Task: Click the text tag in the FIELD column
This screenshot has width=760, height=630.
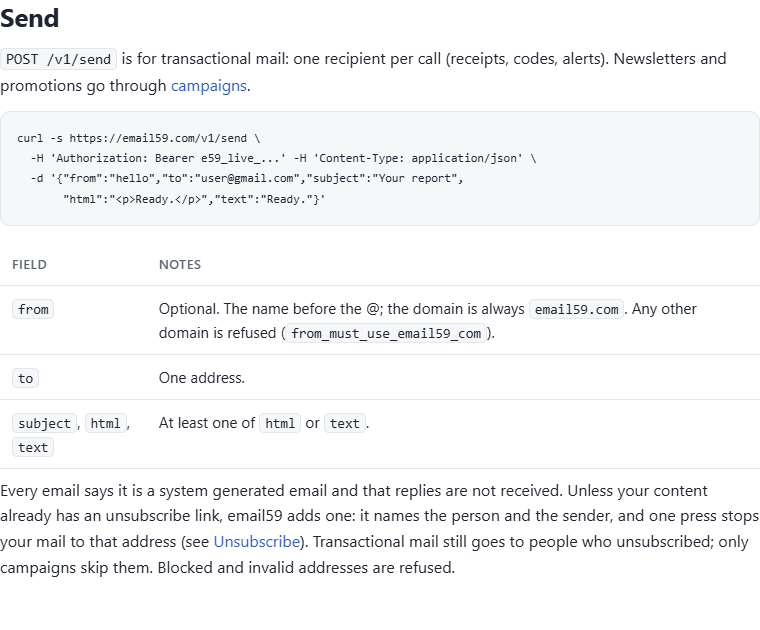Action: coord(33,447)
